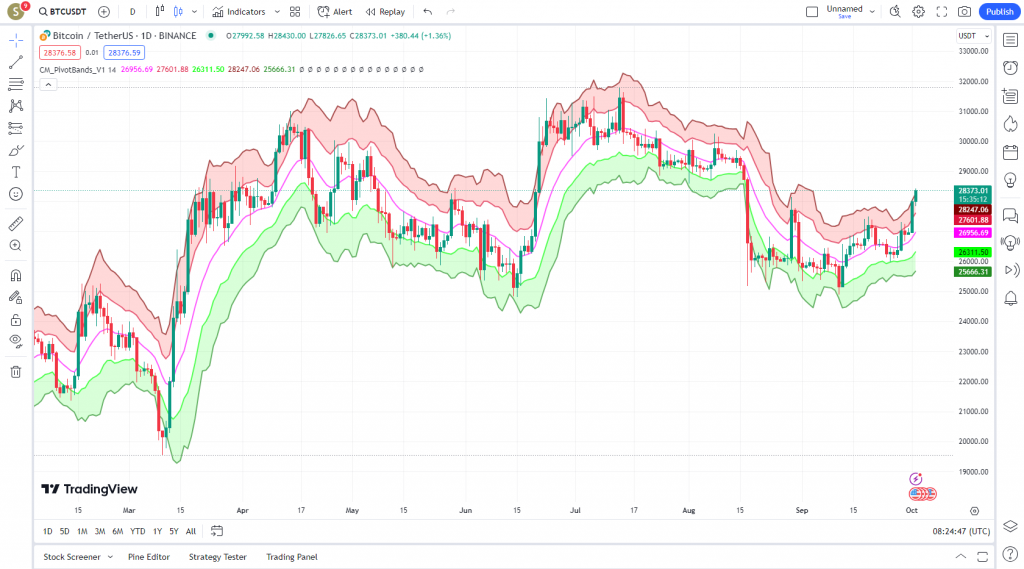Remove drawings with the trash icon
The image size is (1024, 569).
(16, 372)
